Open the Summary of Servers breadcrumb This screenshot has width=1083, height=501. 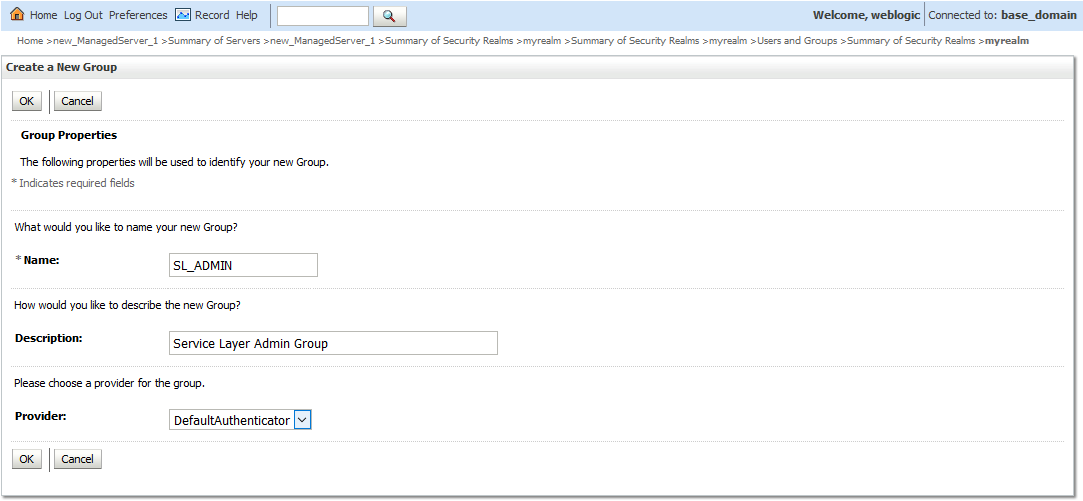tap(214, 41)
